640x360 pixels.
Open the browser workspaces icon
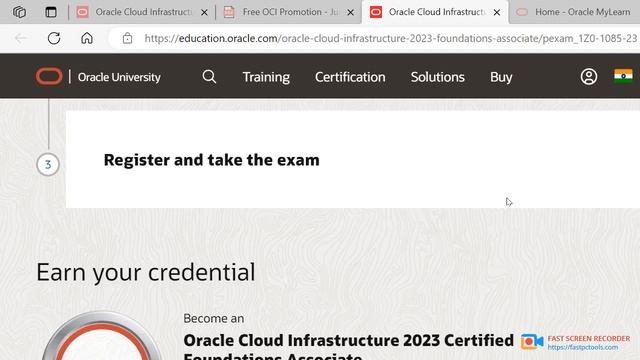[x=19, y=12]
